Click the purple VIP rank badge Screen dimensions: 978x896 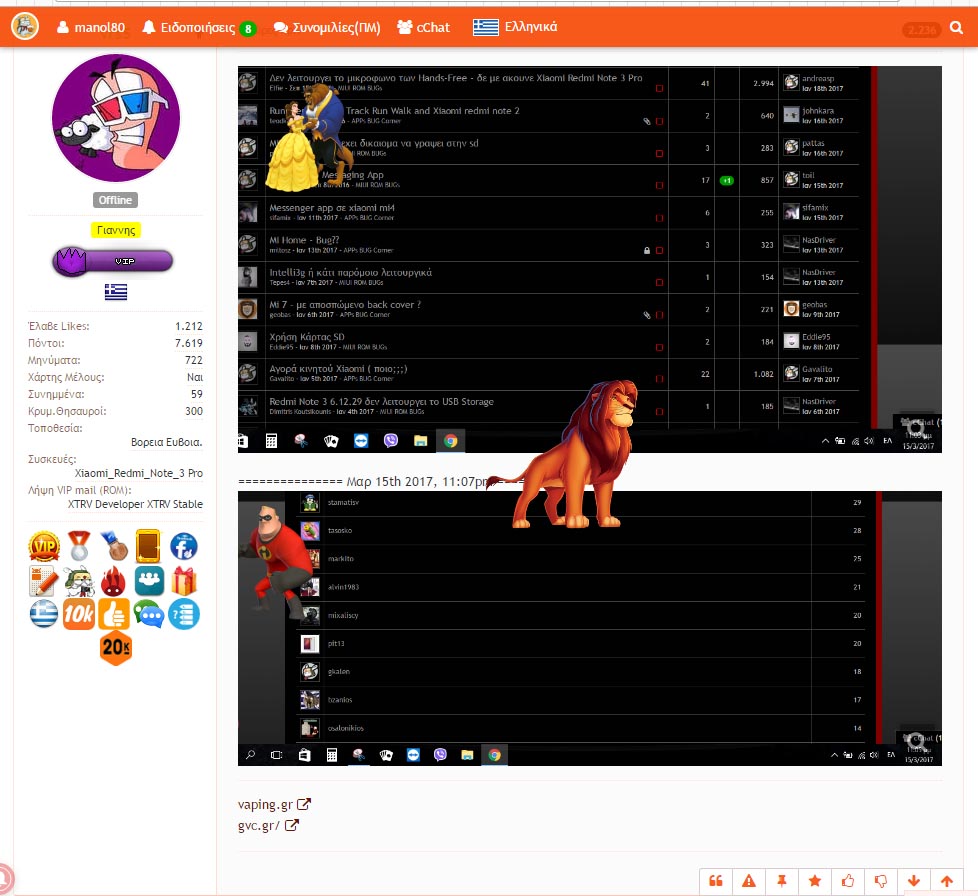[113, 261]
